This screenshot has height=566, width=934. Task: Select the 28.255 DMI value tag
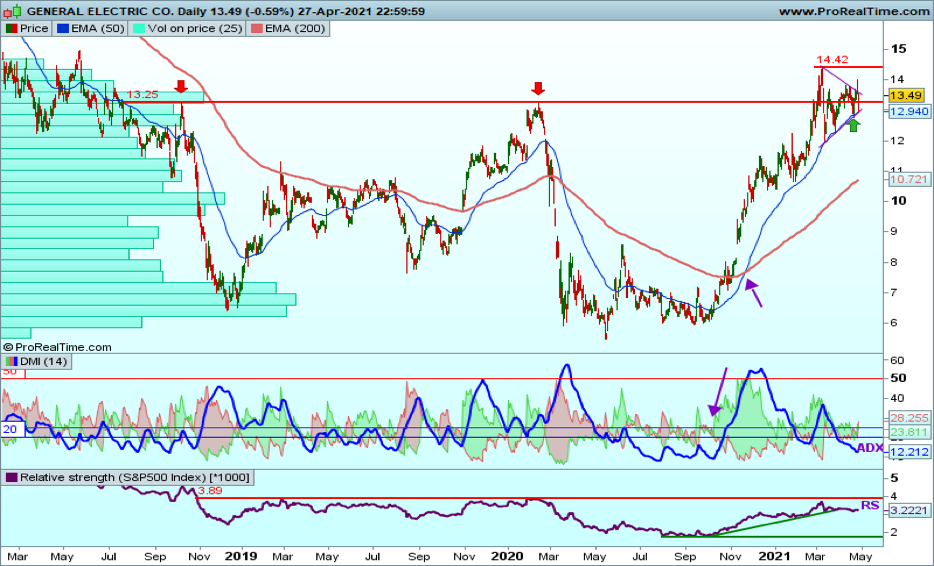(x=909, y=418)
